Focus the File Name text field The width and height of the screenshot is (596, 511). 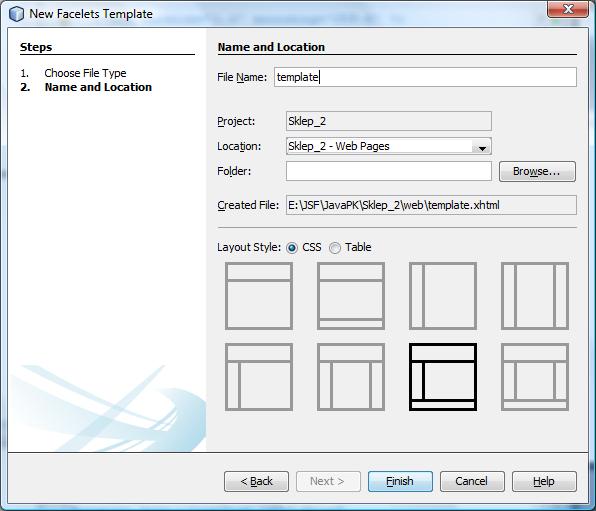[425, 77]
